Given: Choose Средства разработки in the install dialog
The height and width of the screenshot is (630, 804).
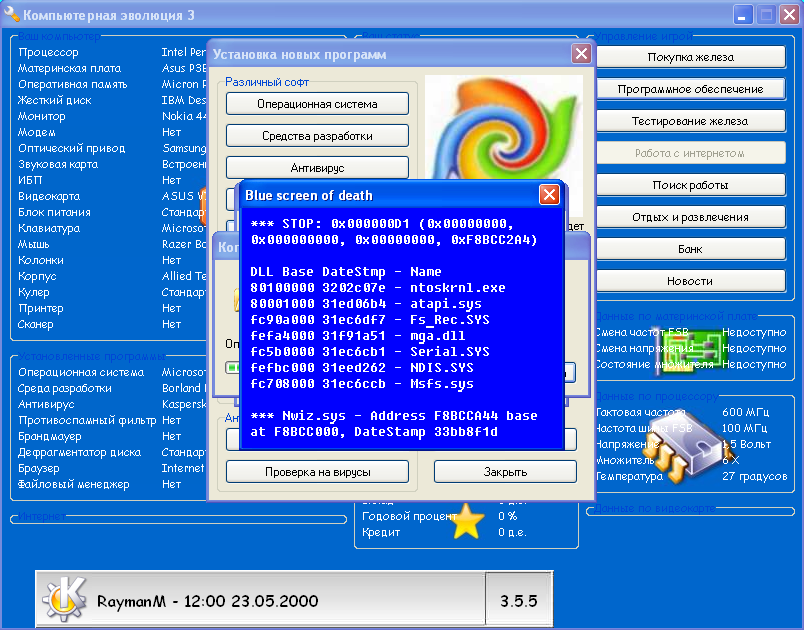Looking at the screenshot, I should tap(317, 136).
